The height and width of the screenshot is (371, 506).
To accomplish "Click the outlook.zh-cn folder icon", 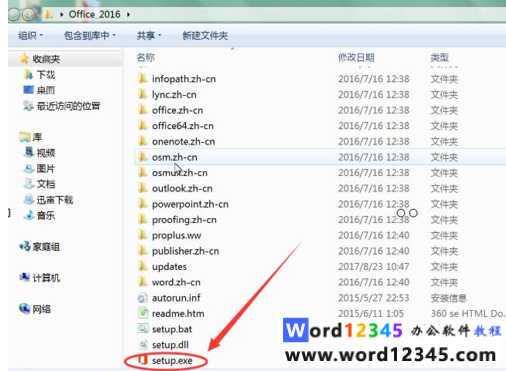I will click(x=143, y=188).
